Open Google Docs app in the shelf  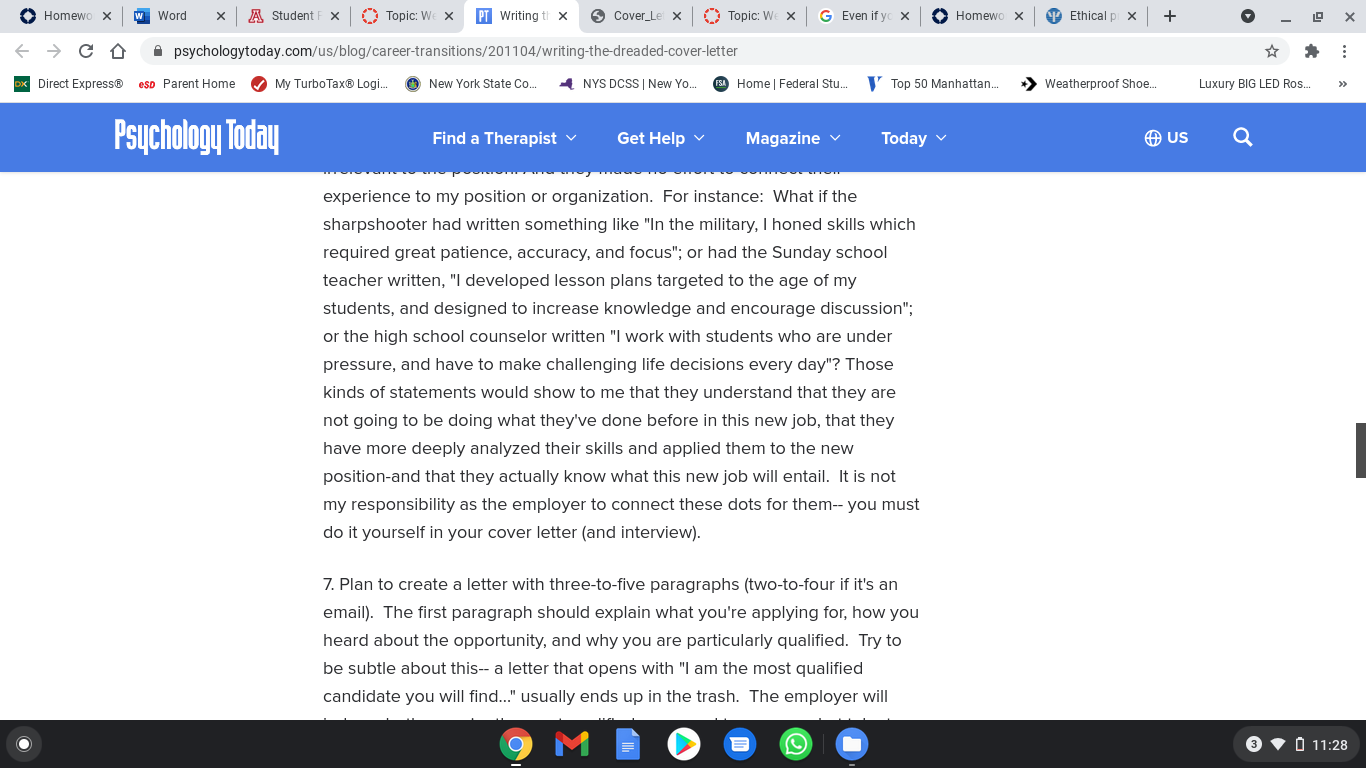[628, 744]
